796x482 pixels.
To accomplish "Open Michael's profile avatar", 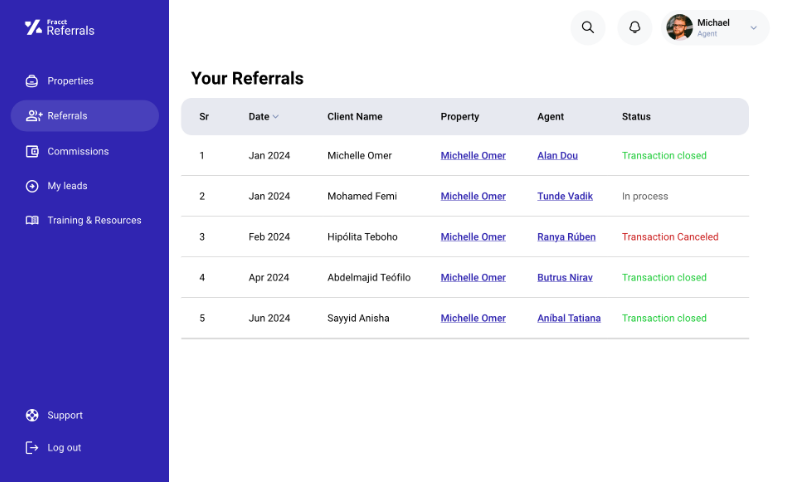I will 679,27.
